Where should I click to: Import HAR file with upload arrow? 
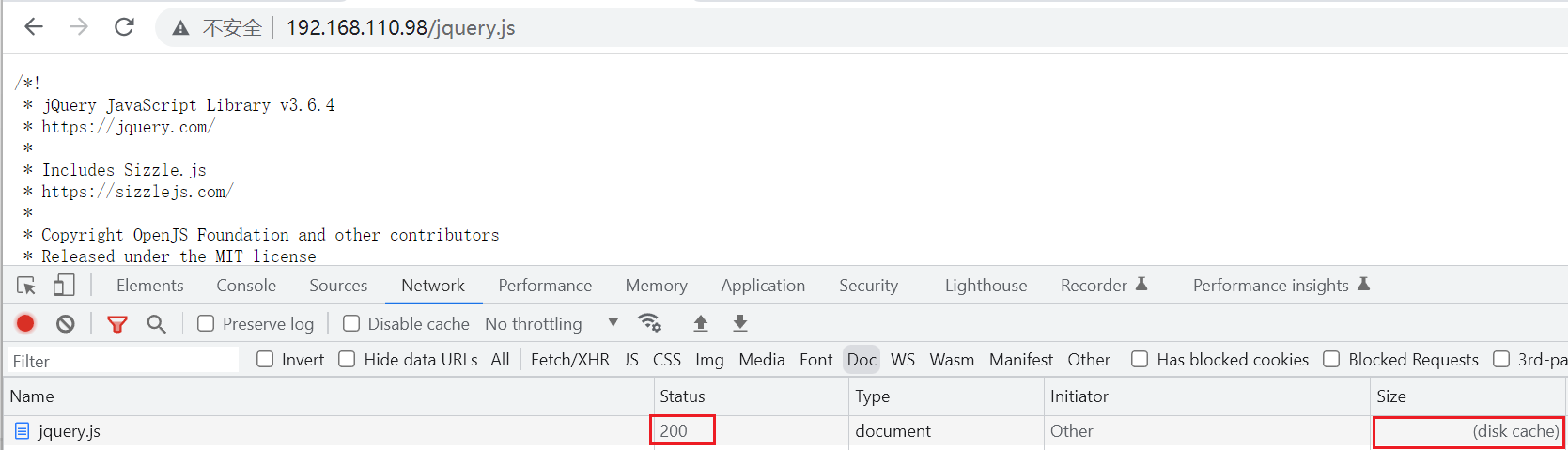click(x=701, y=323)
